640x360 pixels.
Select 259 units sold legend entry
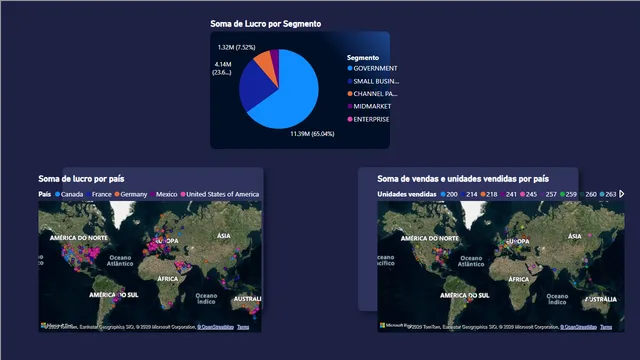(568, 194)
